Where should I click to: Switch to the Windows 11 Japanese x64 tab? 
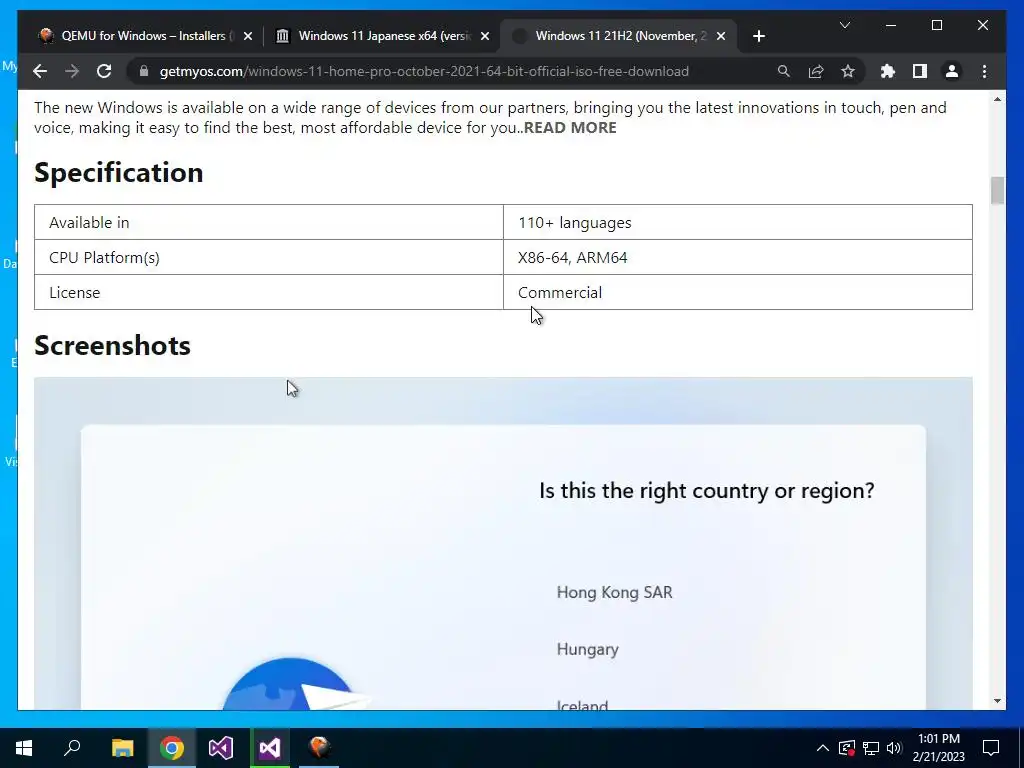point(382,36)
